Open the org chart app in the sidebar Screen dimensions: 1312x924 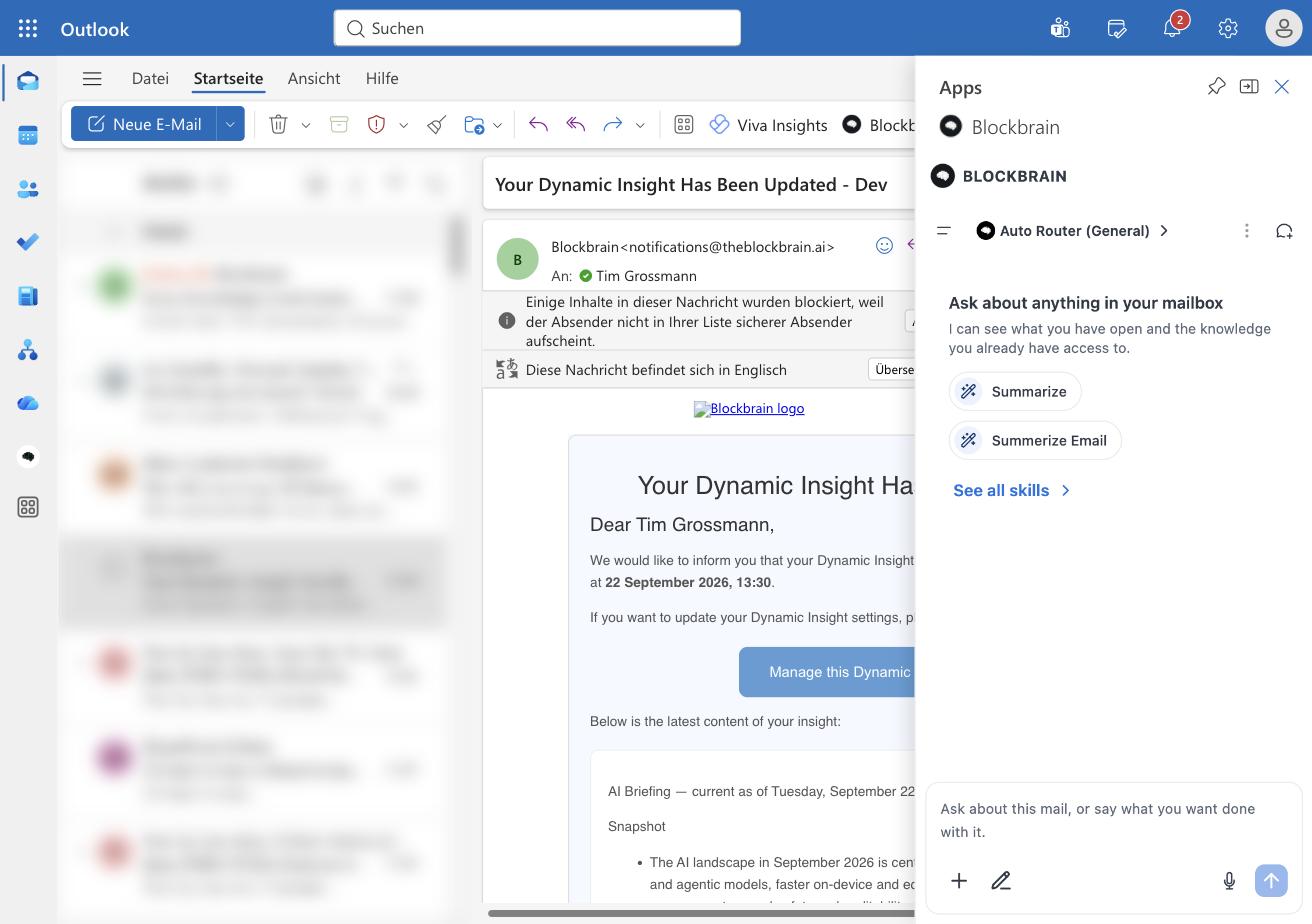[28, 350]
